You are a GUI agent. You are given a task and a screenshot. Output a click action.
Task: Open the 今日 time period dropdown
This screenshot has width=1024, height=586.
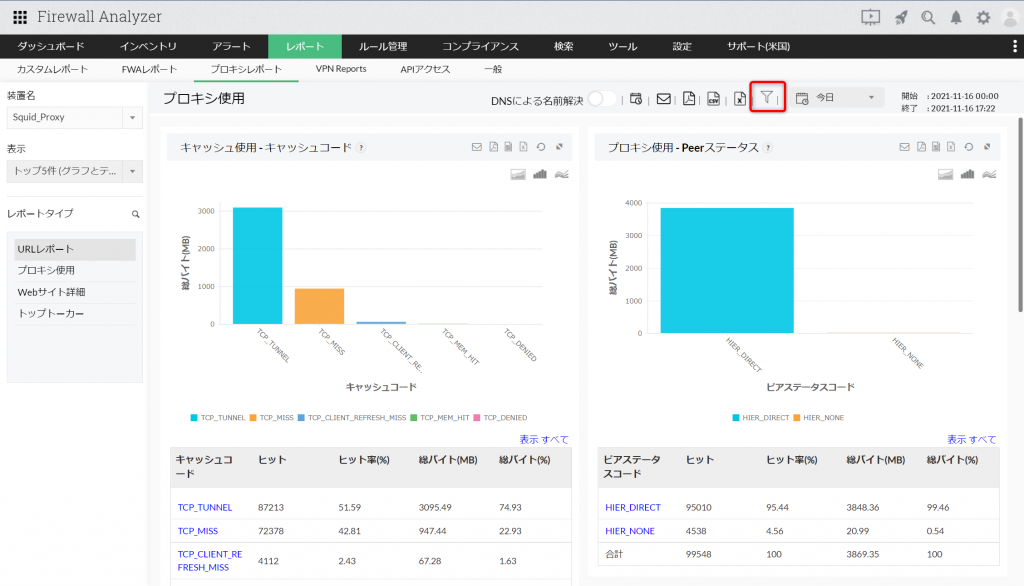pos(836,98)
